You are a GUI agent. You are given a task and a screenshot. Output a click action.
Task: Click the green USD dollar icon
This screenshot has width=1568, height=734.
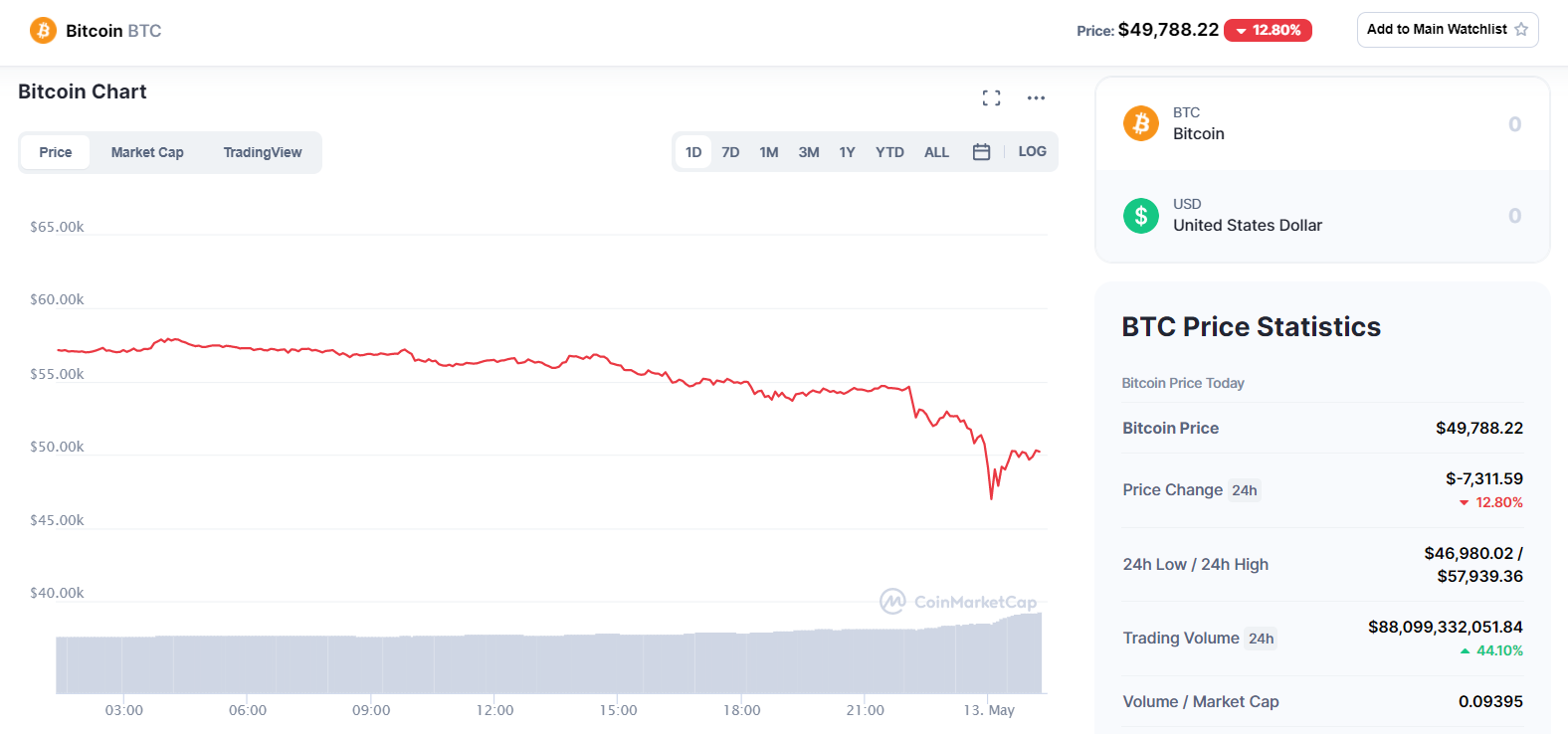point(1141,215)
